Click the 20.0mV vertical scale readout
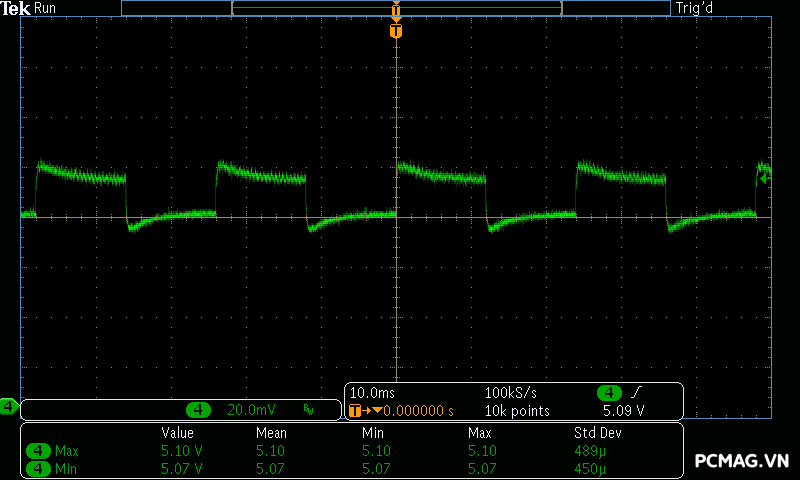Image resolution: width=800 pixels, height=480 pixels. pyautogui.click(x=250, y=410)
